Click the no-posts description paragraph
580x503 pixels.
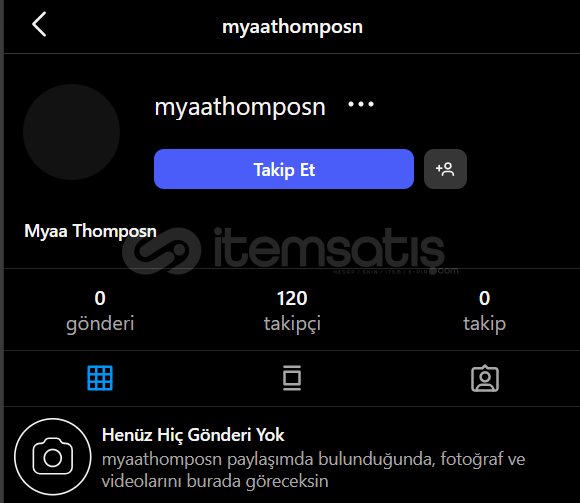click(x=313, y=470)
